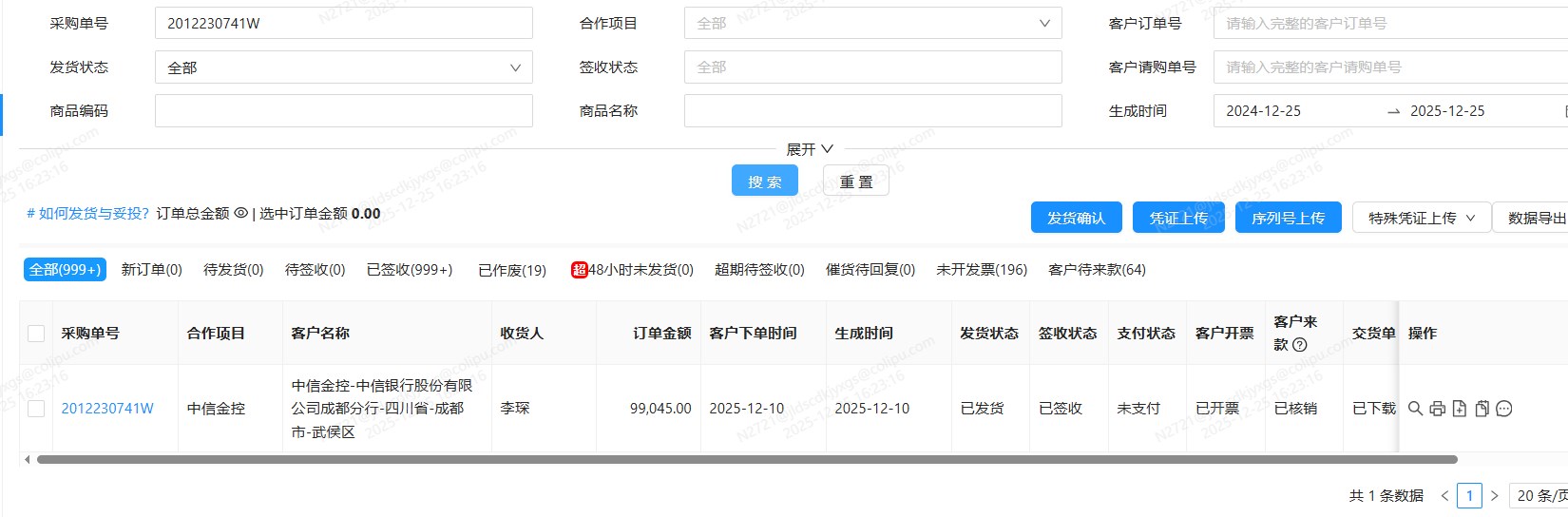Click the magnifier view-details icon in 操作 column
This screenshot has width=1568, height=517.
pos(1415,409)
